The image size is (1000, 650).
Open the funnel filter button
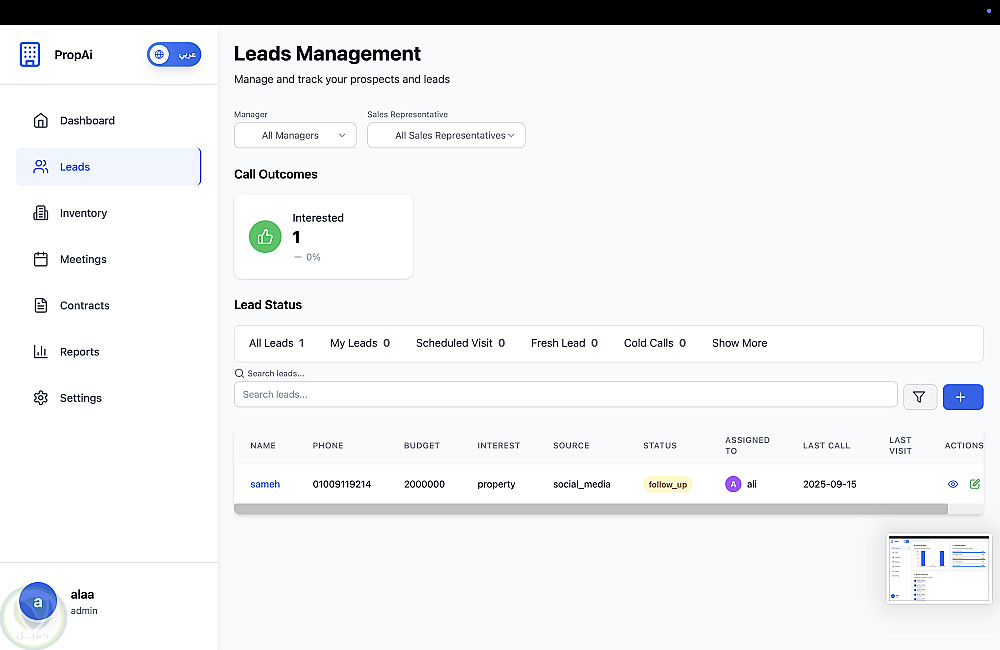point(920,397)
